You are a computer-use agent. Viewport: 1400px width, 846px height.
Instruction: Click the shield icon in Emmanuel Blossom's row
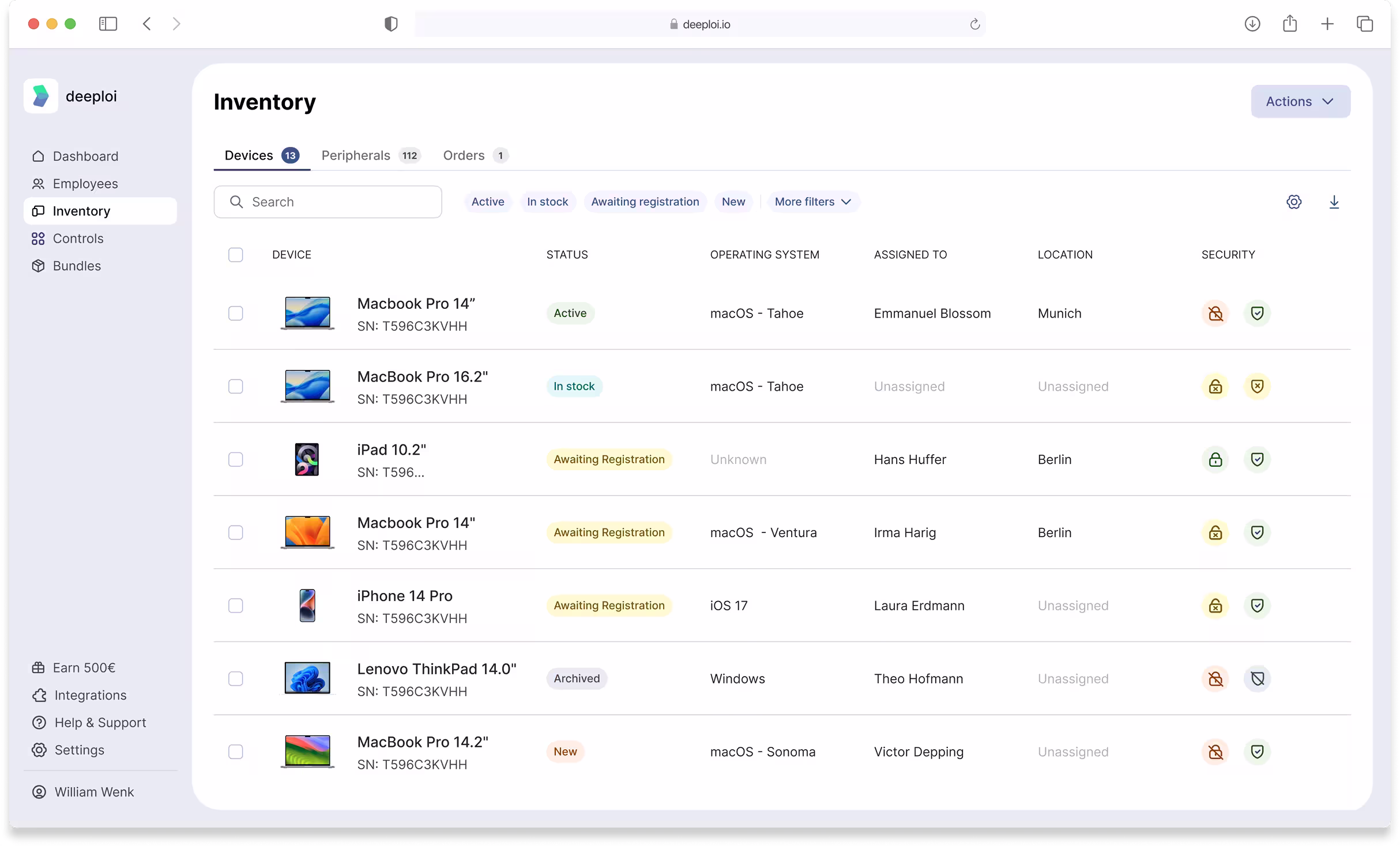[x=1257, y=313]
